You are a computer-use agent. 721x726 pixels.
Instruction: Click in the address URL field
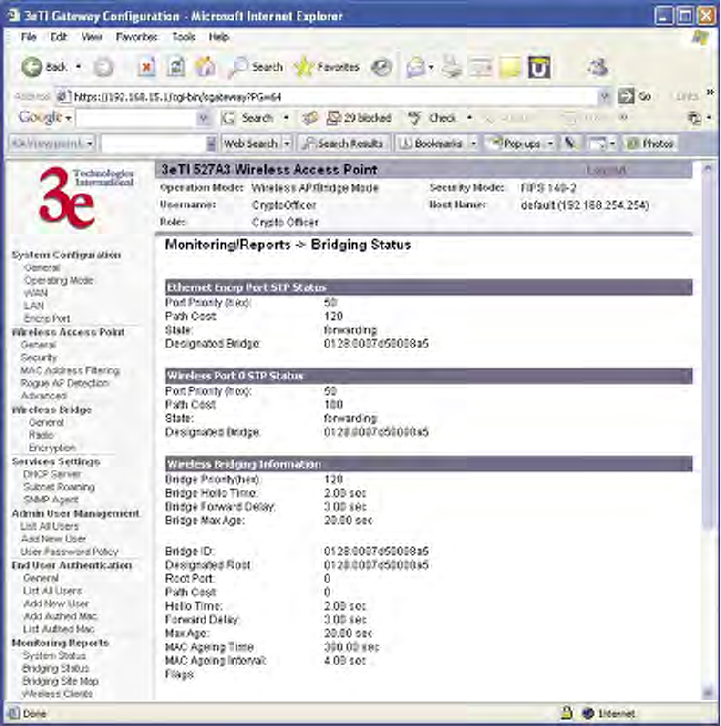[x=326, y=97]
